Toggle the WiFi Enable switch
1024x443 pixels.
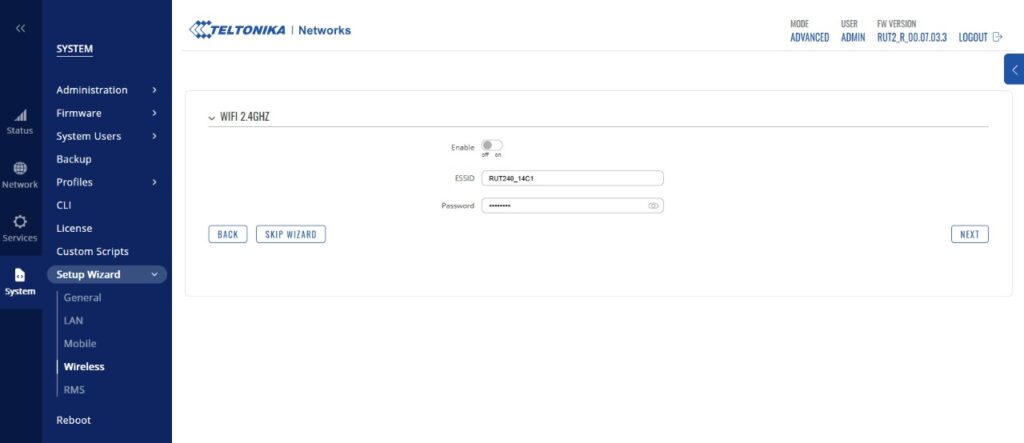(492, 146)
